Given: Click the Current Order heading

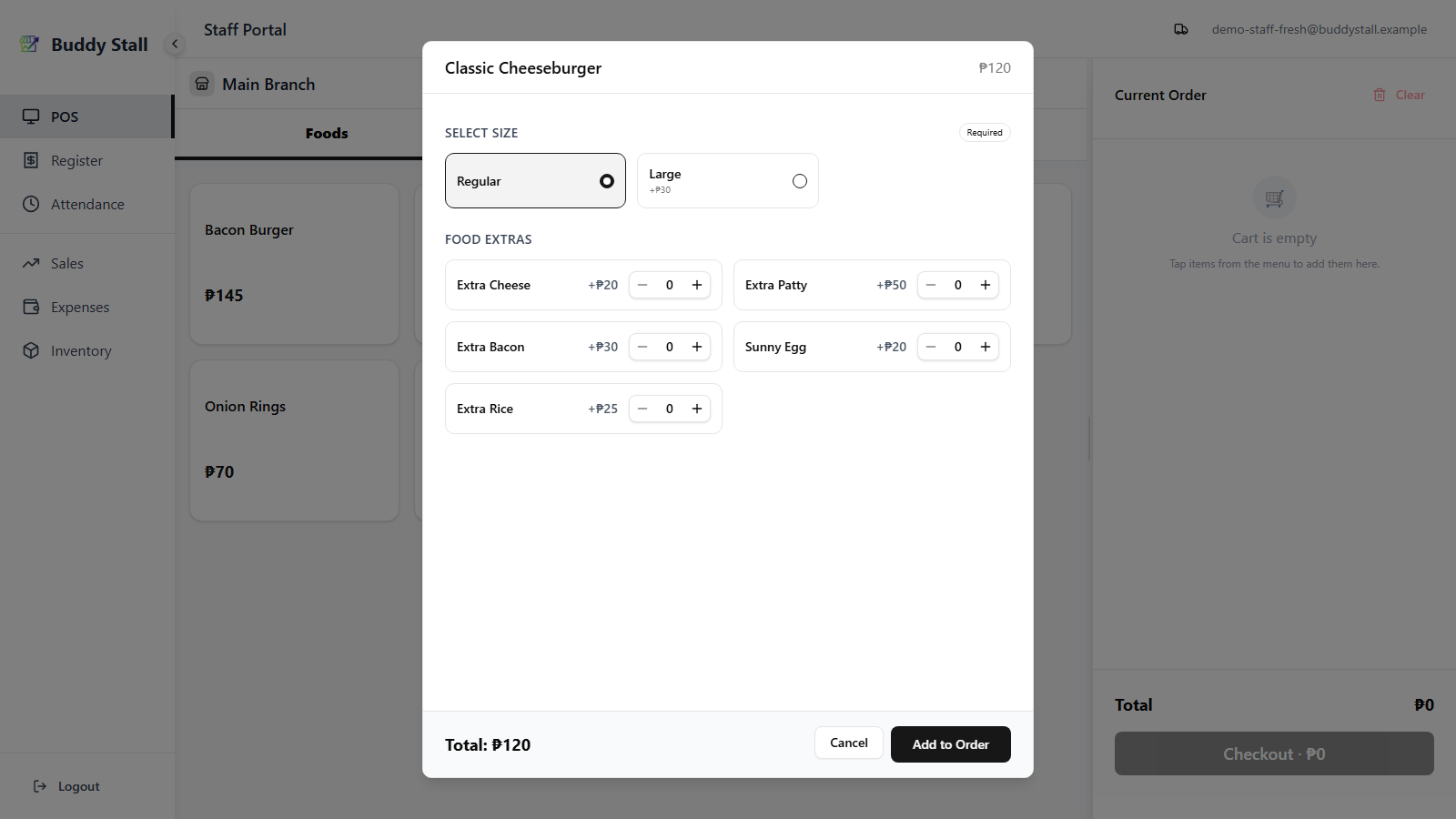Looking at the screenshot, I should (x=1160, y=95).
